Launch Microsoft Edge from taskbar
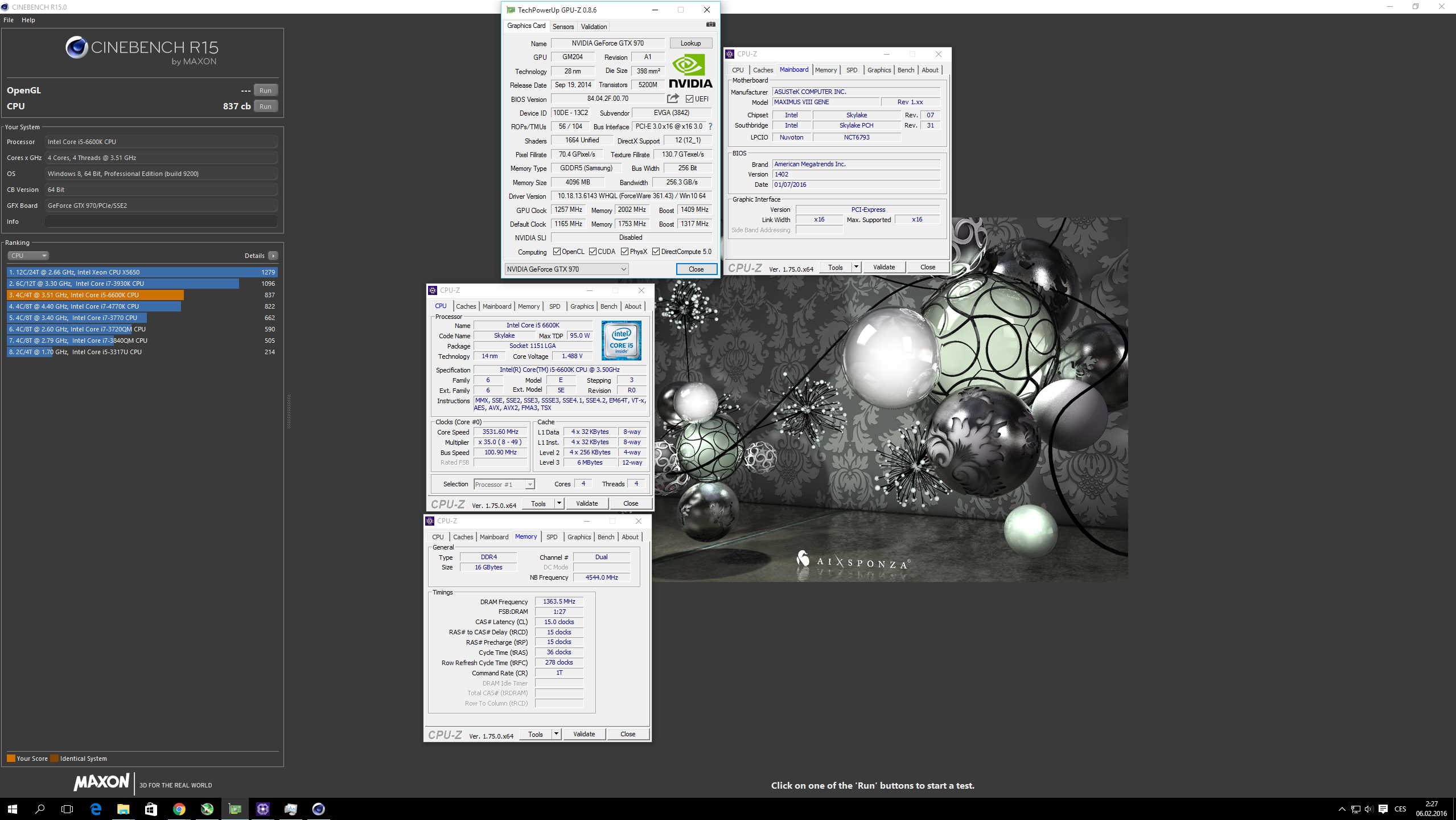 pos(96,809)
